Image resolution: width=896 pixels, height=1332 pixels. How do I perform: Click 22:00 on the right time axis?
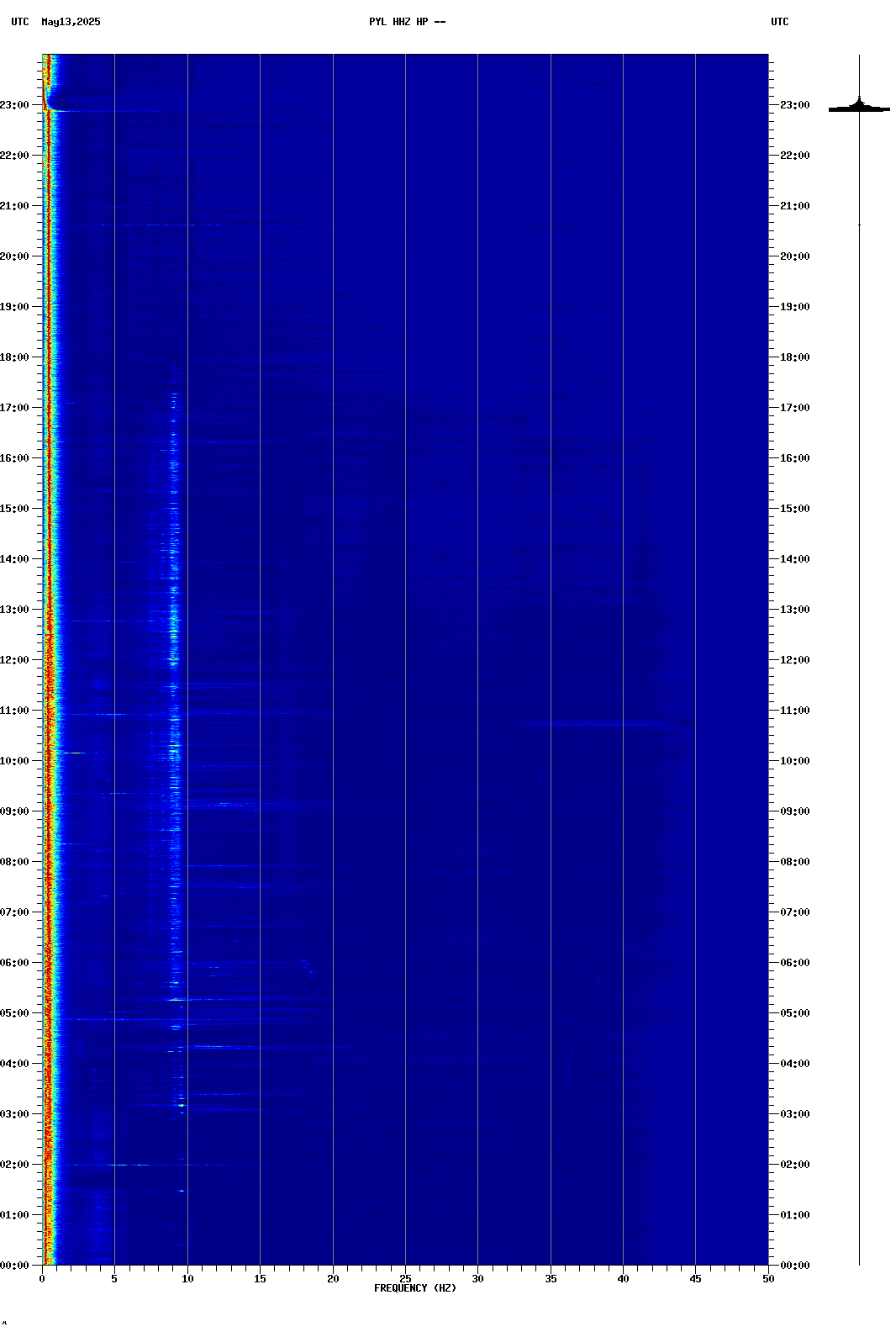794,156
